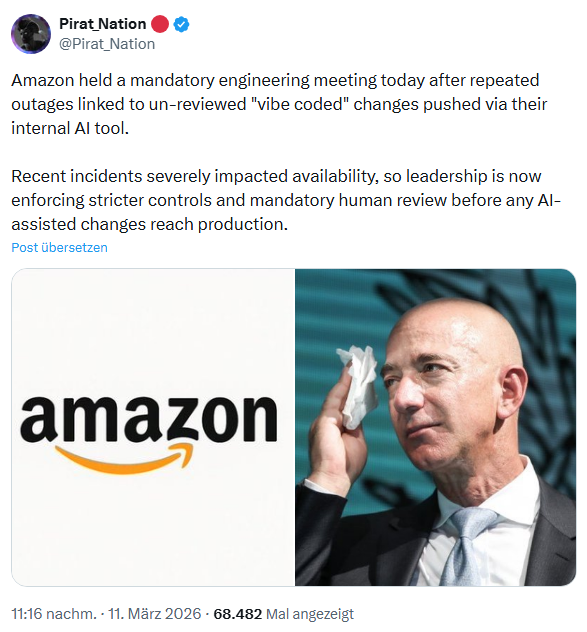Click the date 11. März 2026
The height and width of the screenshot is (632, 587).
coord(154,614)
